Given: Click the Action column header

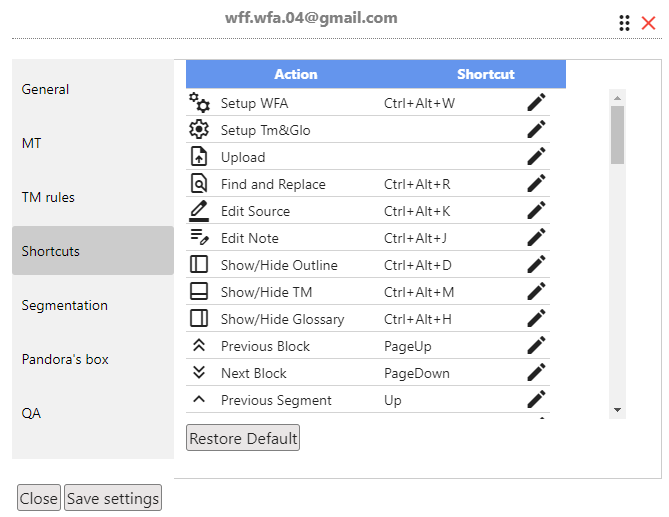Looking at the screenshot, I should click(x=296, y=74).
